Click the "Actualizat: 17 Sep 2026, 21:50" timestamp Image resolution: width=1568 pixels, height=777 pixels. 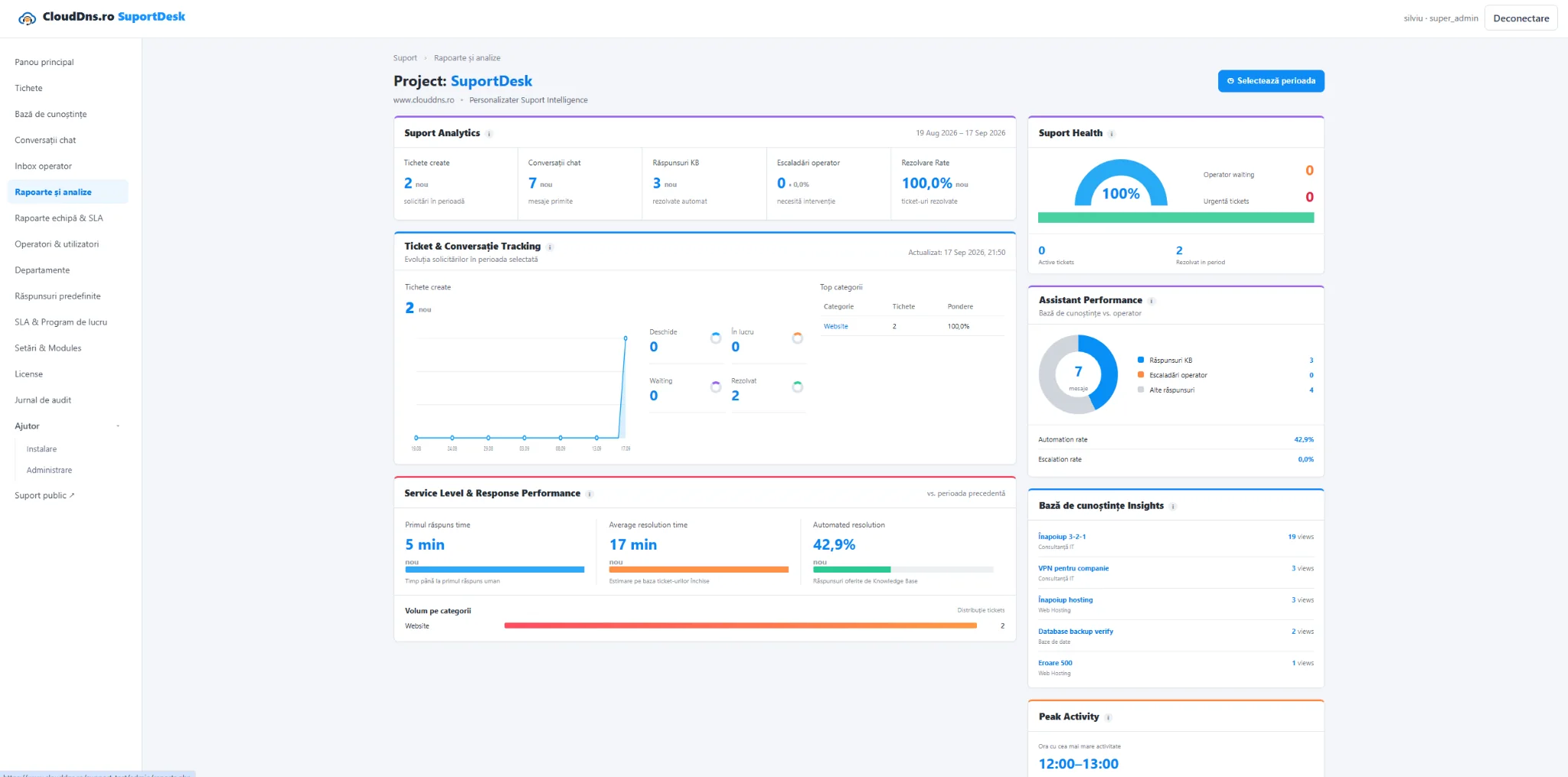(x=957, y=253)
